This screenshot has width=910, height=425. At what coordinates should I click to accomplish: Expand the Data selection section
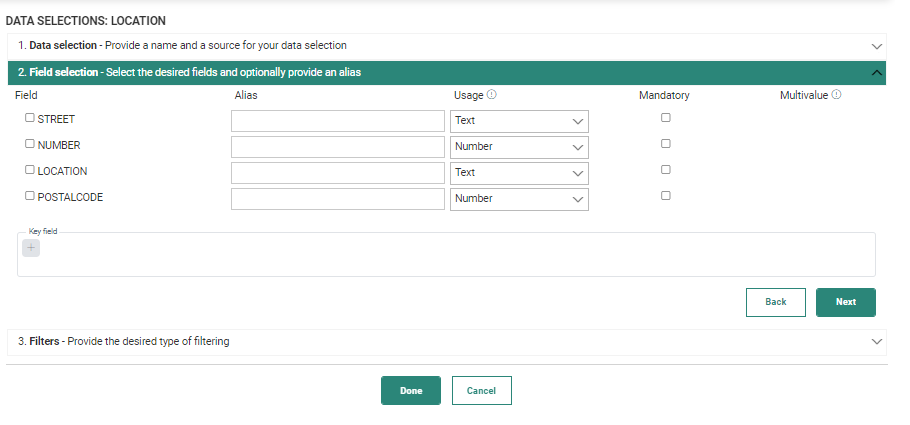pyautogui.click(x=877, y=46)
